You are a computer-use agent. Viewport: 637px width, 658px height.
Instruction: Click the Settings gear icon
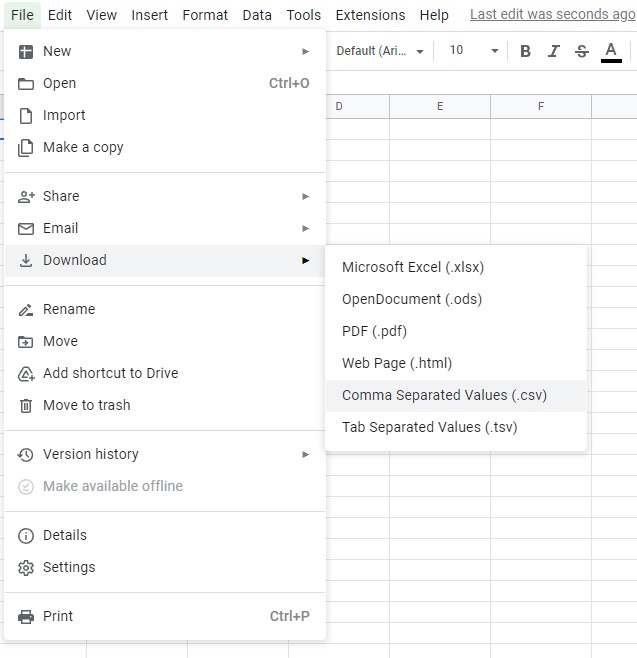(x=26, y=567)
